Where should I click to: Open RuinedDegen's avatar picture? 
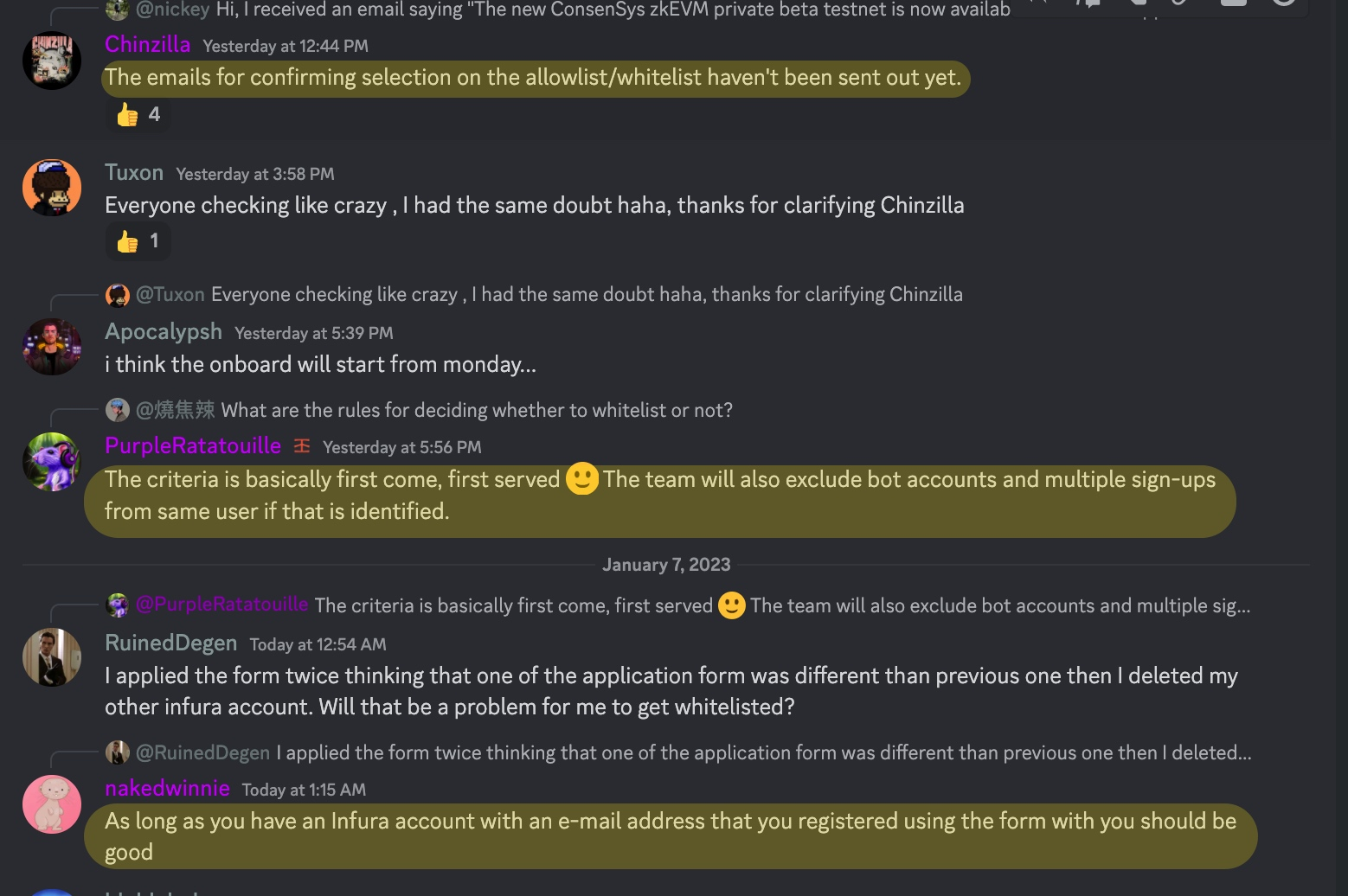tap(52, 657)
